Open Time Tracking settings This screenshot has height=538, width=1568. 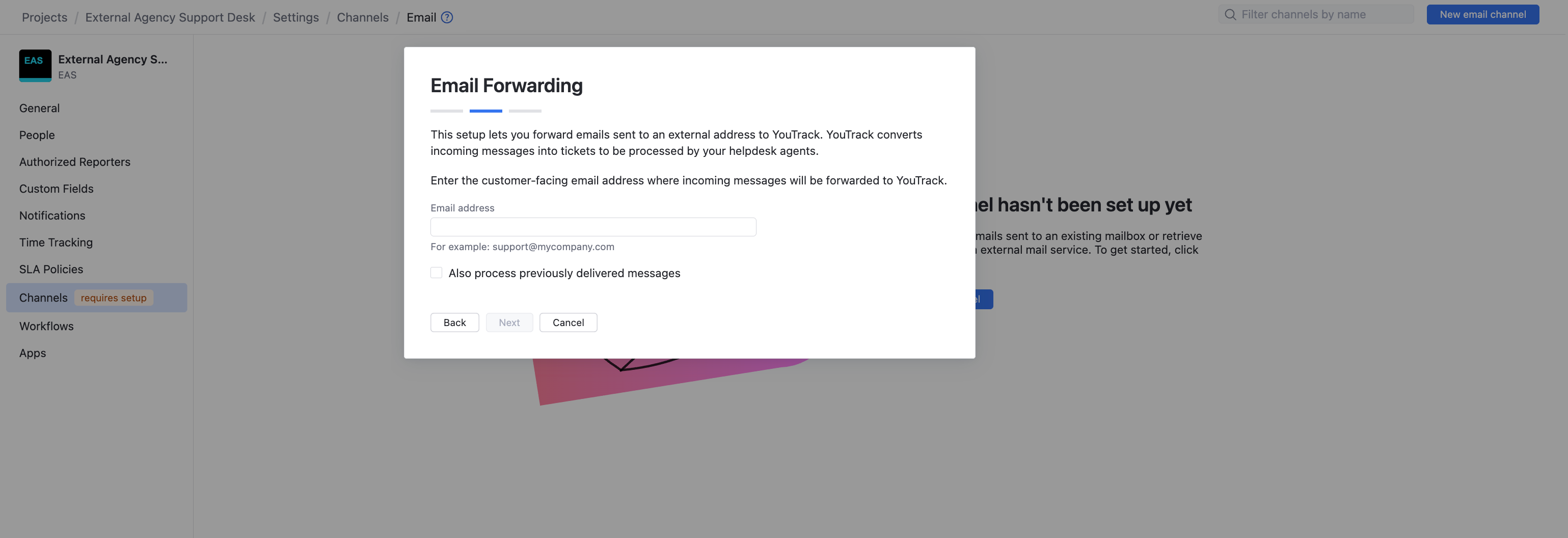[x=56, y=242]
